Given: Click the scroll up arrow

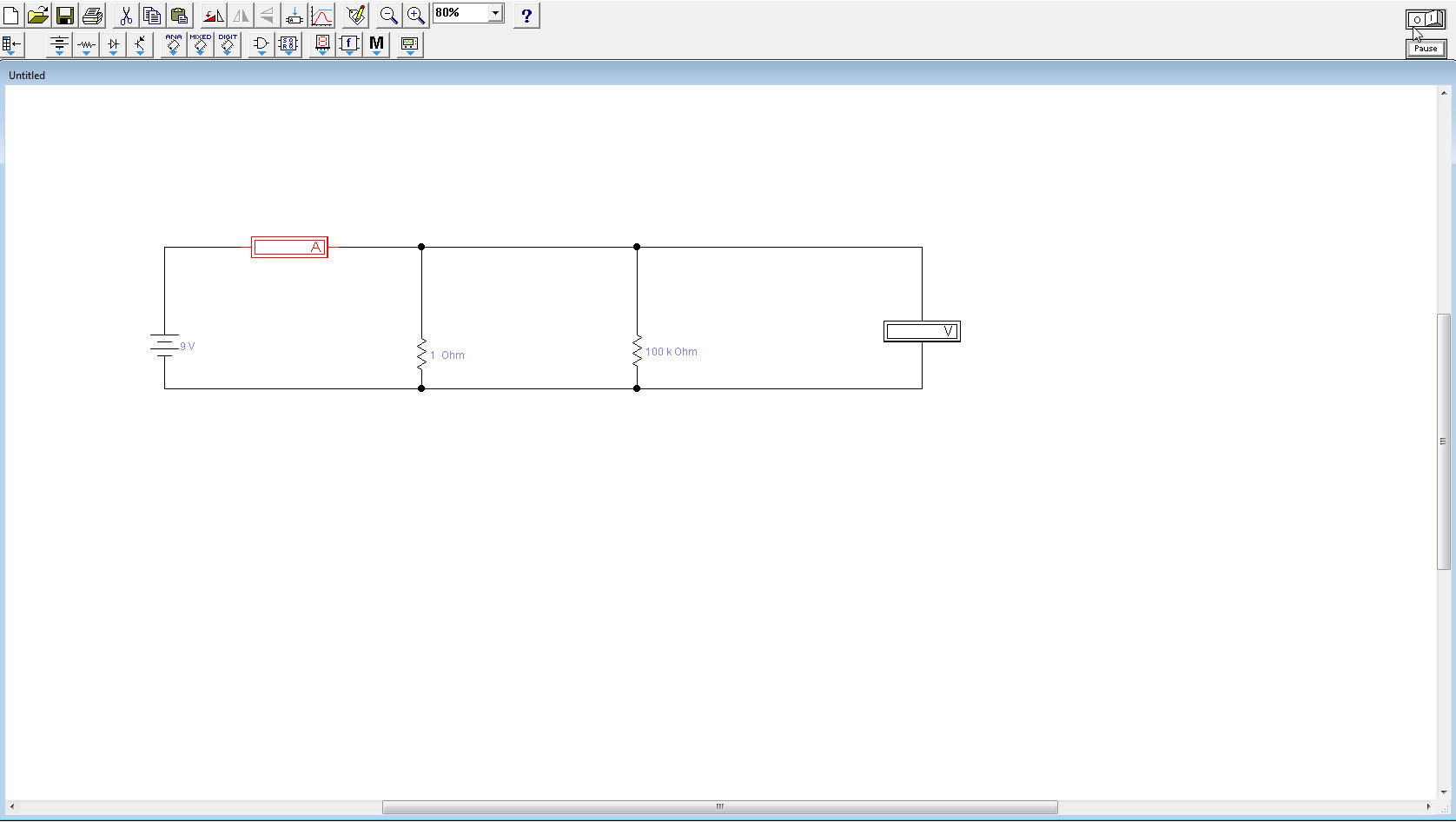Looking at the screenshot, I should [1443, 93].
